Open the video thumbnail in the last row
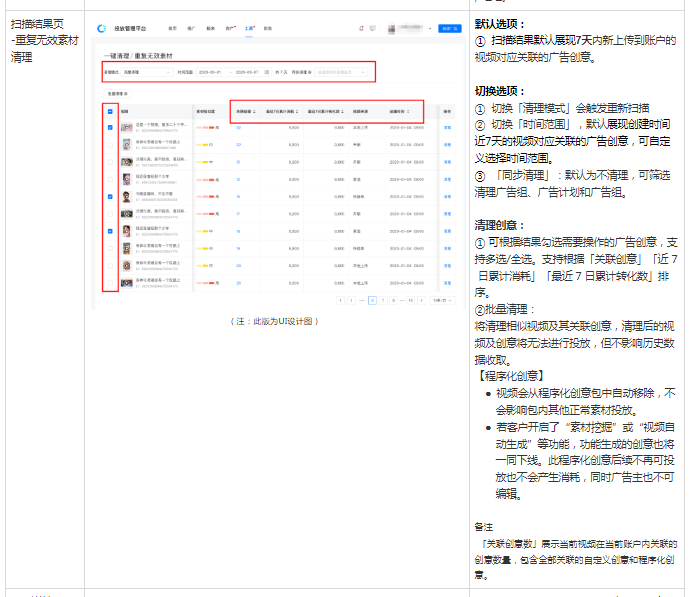Image resolution: width=693 pixels, height=597 pixels. pos(127,283)
